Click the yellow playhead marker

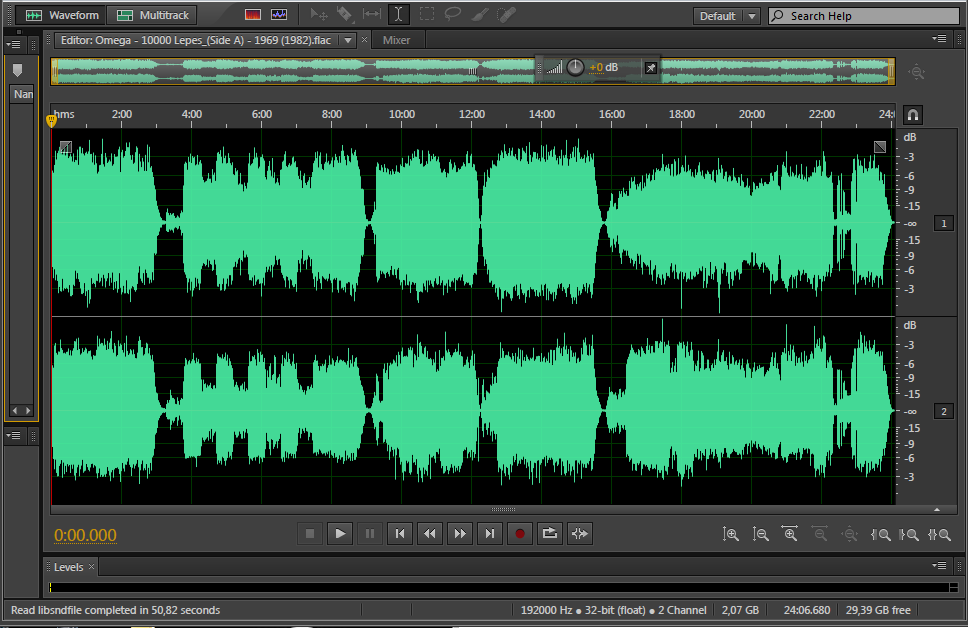point(51,121)
